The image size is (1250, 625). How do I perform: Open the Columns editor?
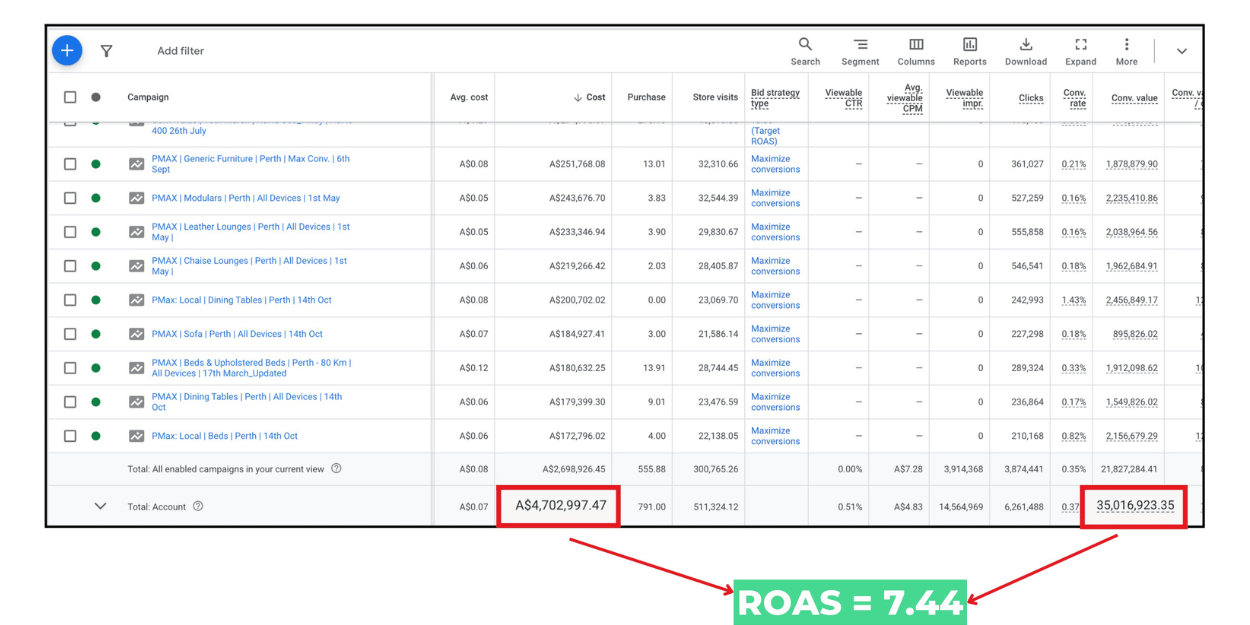[x=916, y=51]
